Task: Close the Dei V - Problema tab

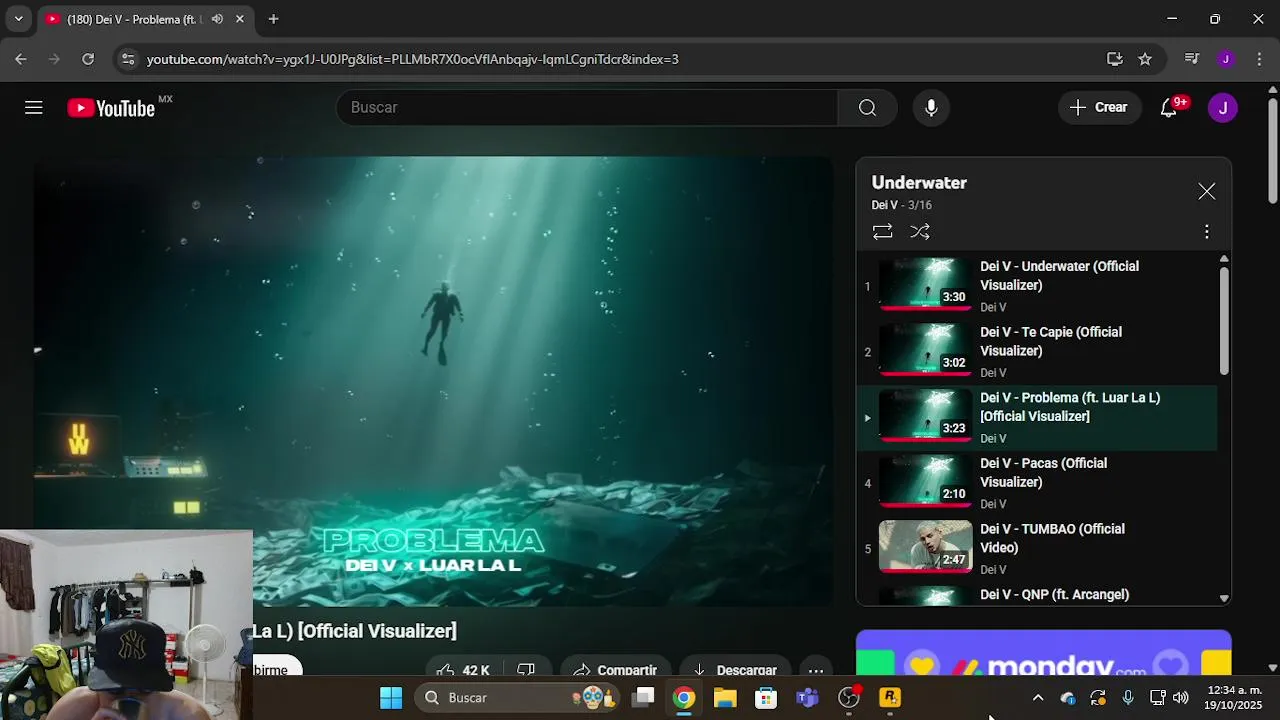Action: 240,19
